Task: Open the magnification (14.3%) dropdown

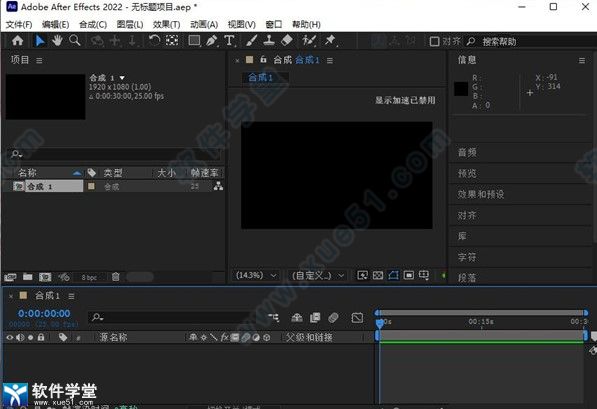Action: point(256,275)
